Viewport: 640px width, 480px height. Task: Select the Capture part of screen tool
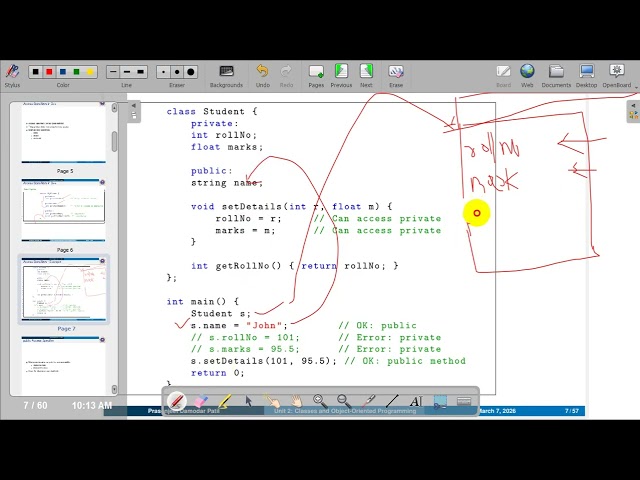(x=440, y=401)
